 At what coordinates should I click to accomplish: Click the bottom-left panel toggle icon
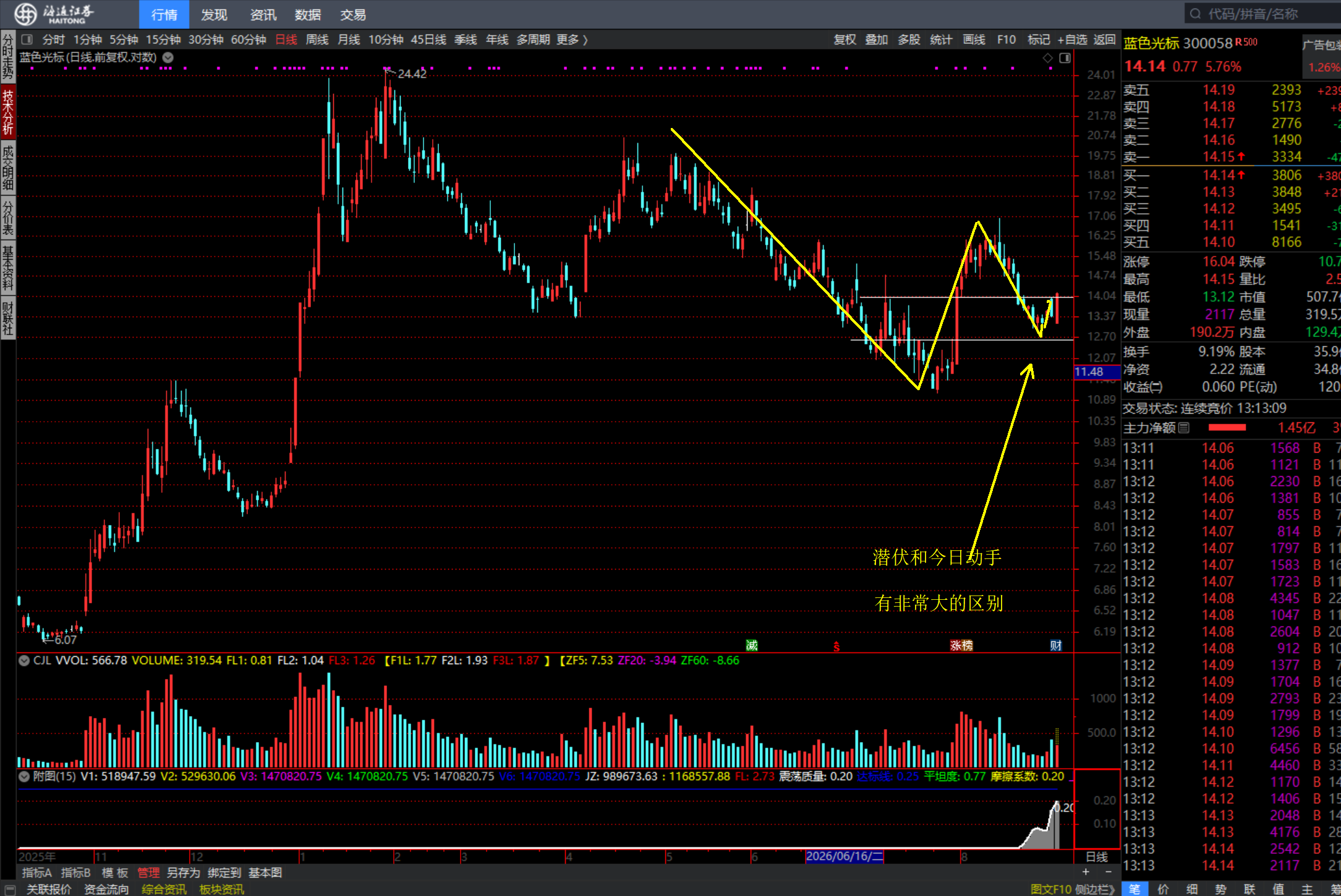pyautogui.click(x=9, y=889)
